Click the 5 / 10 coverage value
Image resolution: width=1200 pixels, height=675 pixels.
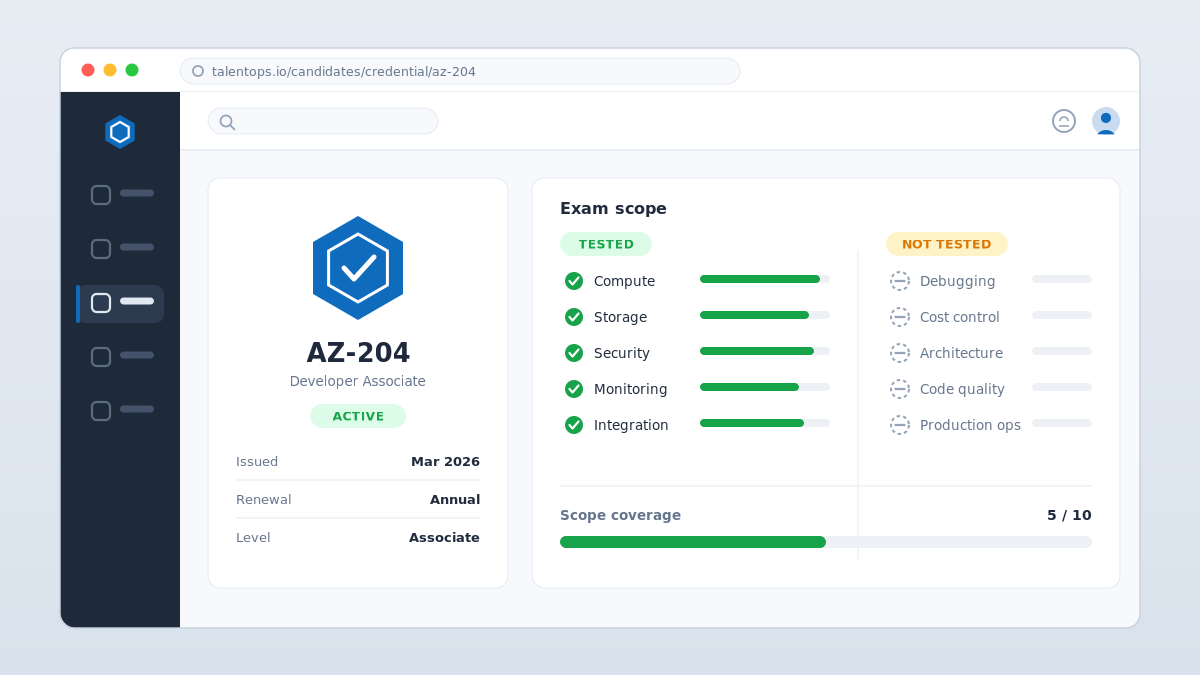point(1069,516)
